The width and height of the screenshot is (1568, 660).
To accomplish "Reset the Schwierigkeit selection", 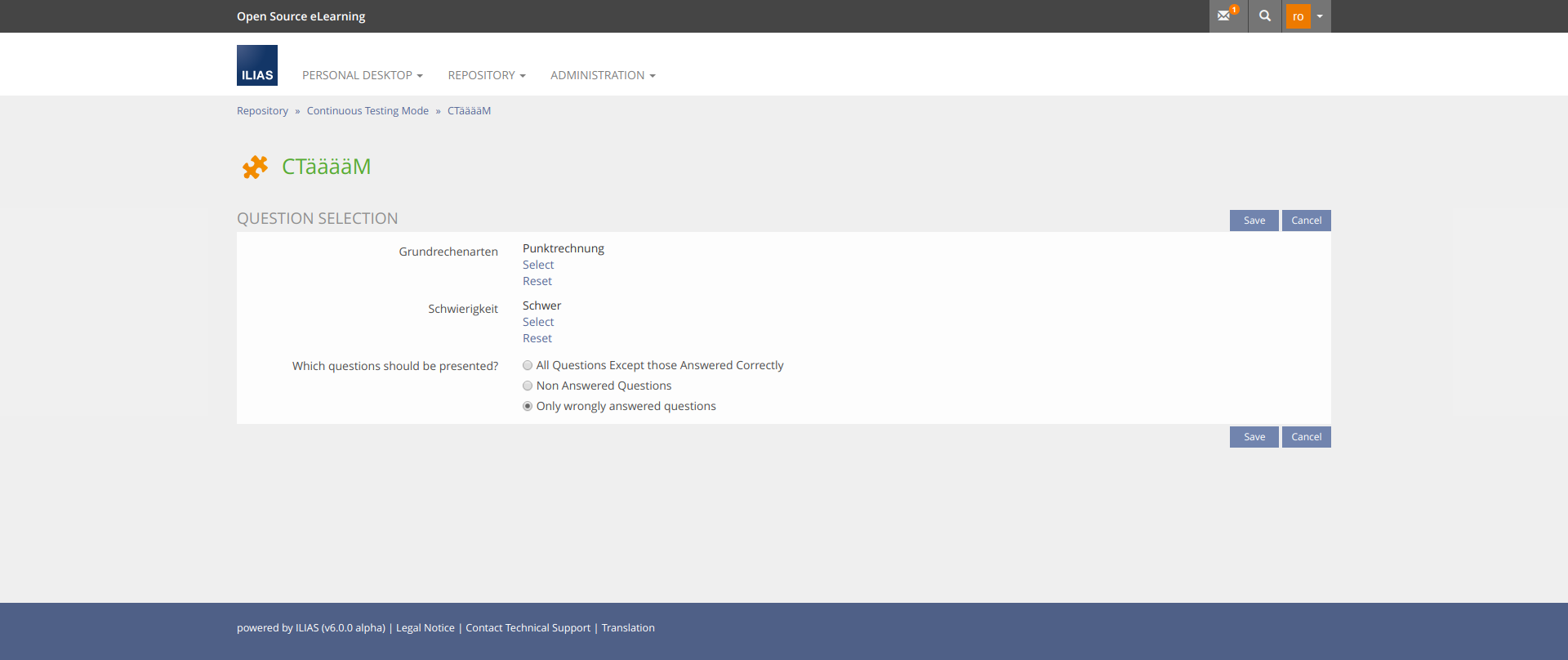I will click(x=537, y=338).
